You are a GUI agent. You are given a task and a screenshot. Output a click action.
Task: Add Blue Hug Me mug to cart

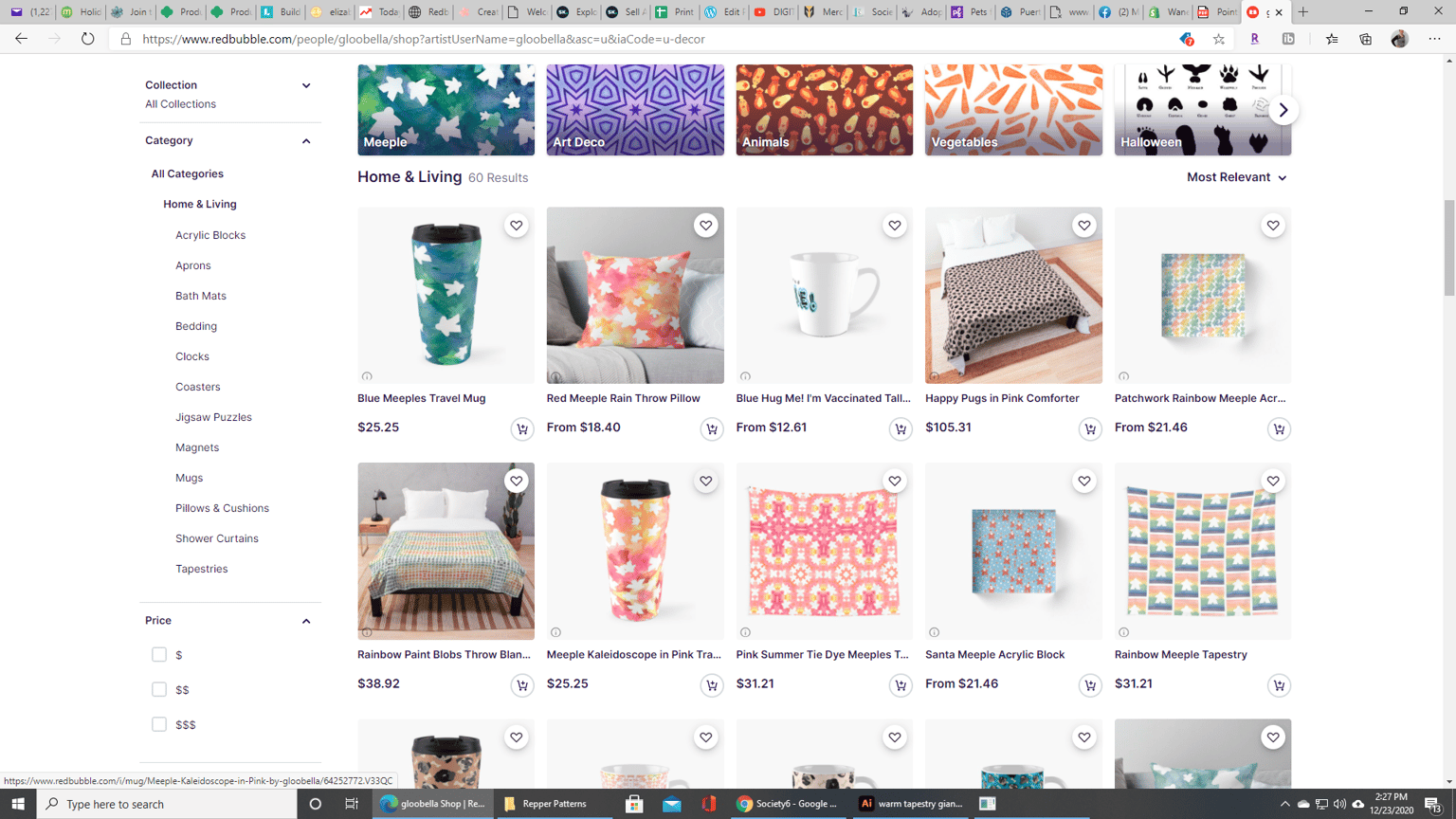tap(901, 429)
